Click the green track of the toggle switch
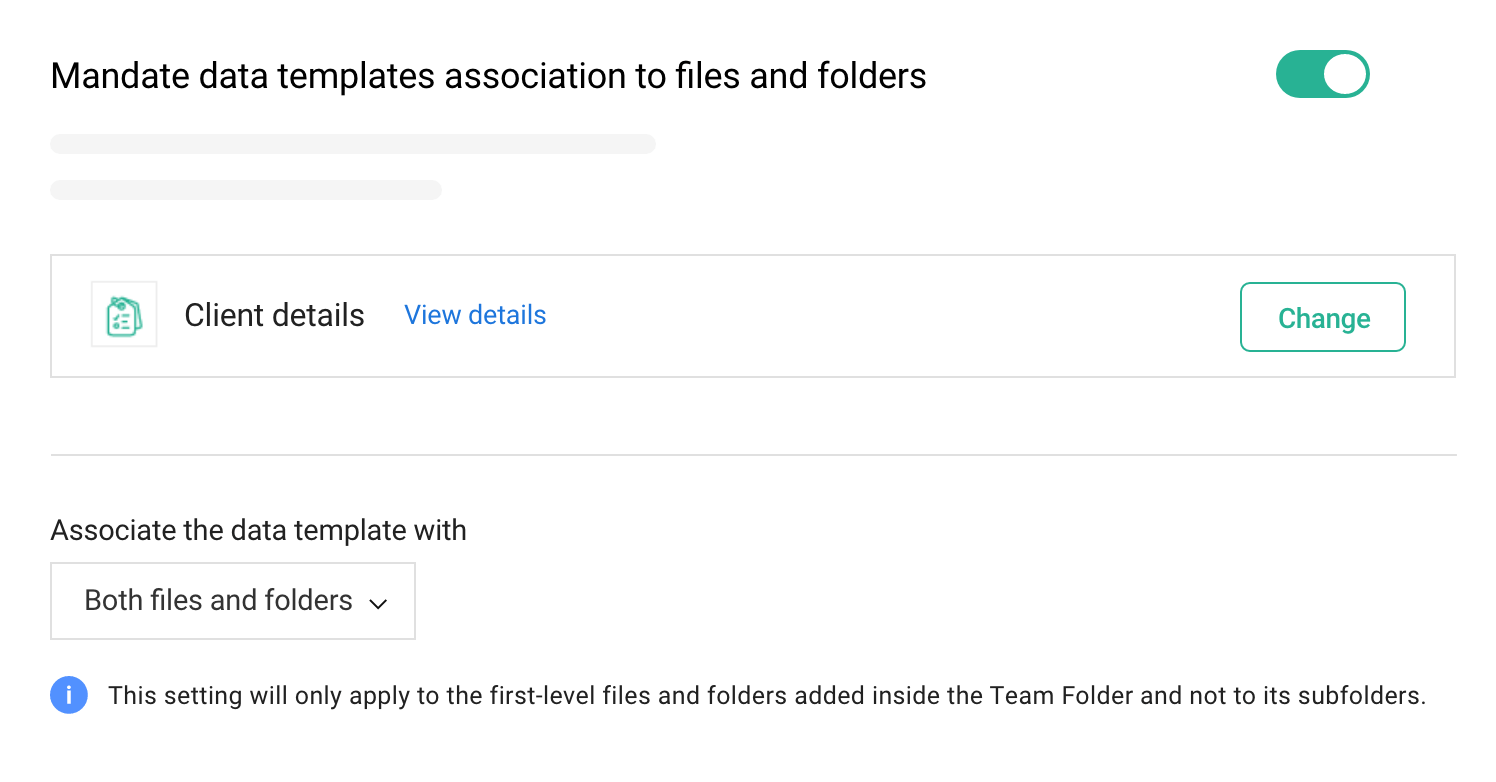This screenshot has width=1496, height=782. 1297,75
